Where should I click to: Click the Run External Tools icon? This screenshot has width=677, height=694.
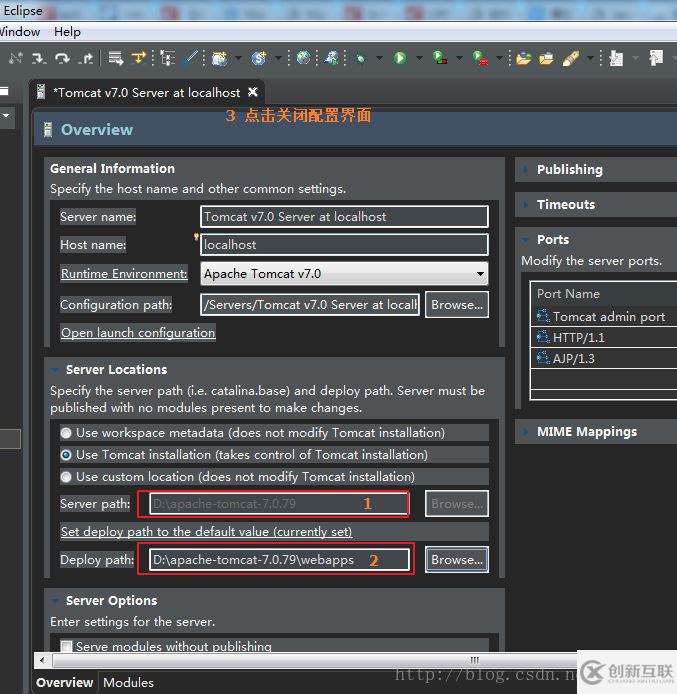coord(480,58)
